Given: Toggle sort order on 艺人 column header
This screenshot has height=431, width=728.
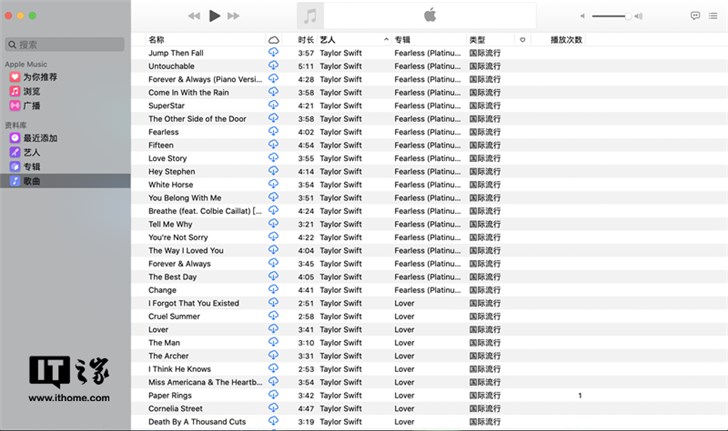Looking at the screenshot, I should pos(355,40).
